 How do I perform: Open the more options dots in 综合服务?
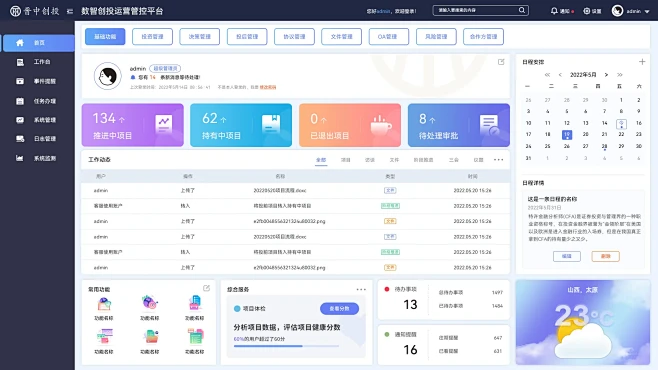[x=361, y=289]
